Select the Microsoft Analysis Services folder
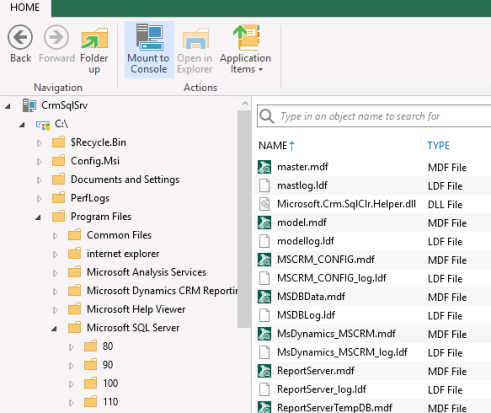Screen dimensions: 491x413 [146, 272]
